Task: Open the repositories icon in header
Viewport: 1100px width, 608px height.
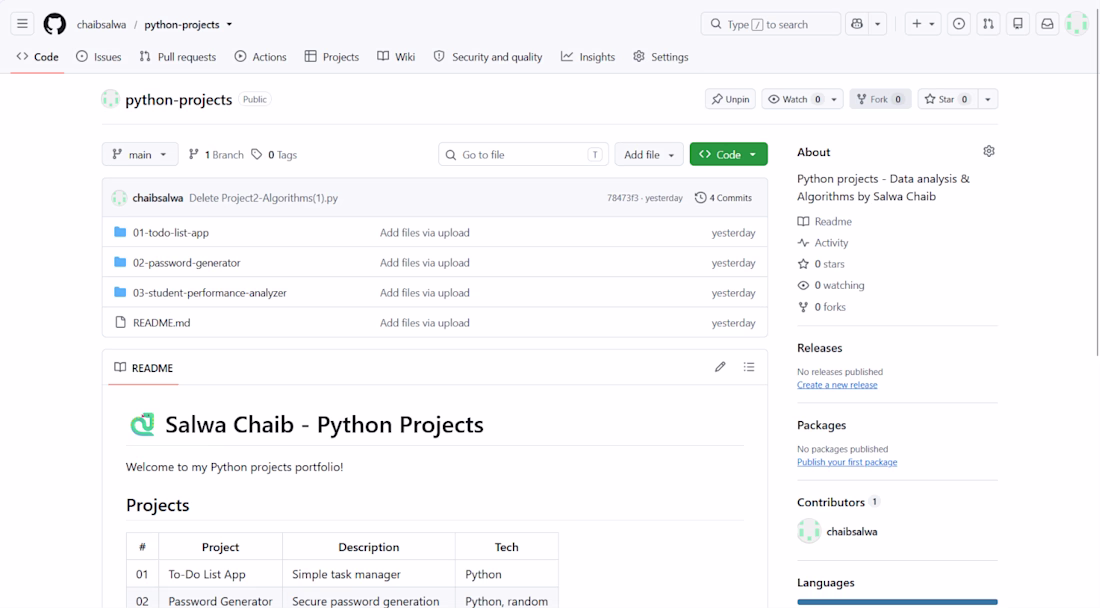Action: tap(1017, 24)
